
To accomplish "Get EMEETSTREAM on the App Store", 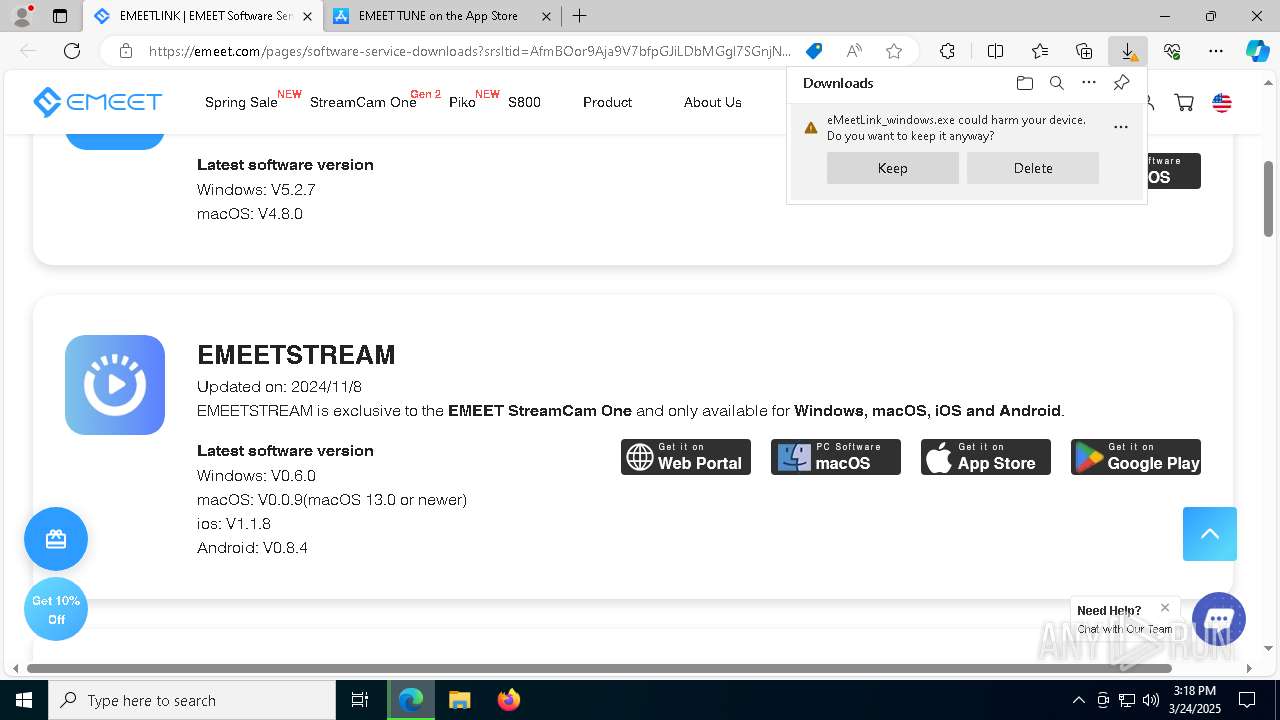I will tap(986, 457).
